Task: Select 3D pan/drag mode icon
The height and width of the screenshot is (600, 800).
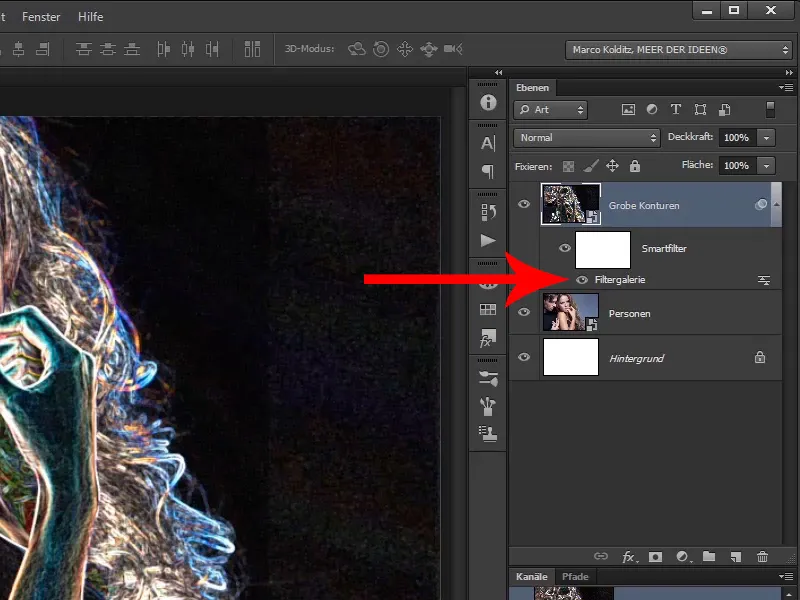Action: 405,49
